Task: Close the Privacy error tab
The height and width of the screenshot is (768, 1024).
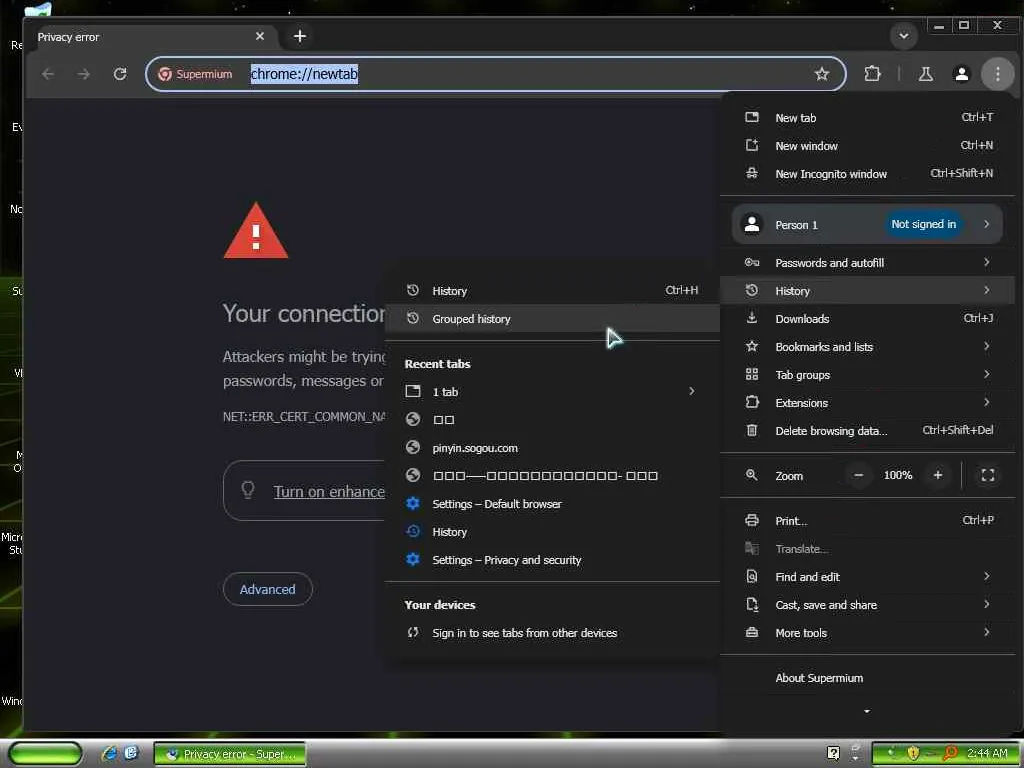Action: tap(260, 36)
